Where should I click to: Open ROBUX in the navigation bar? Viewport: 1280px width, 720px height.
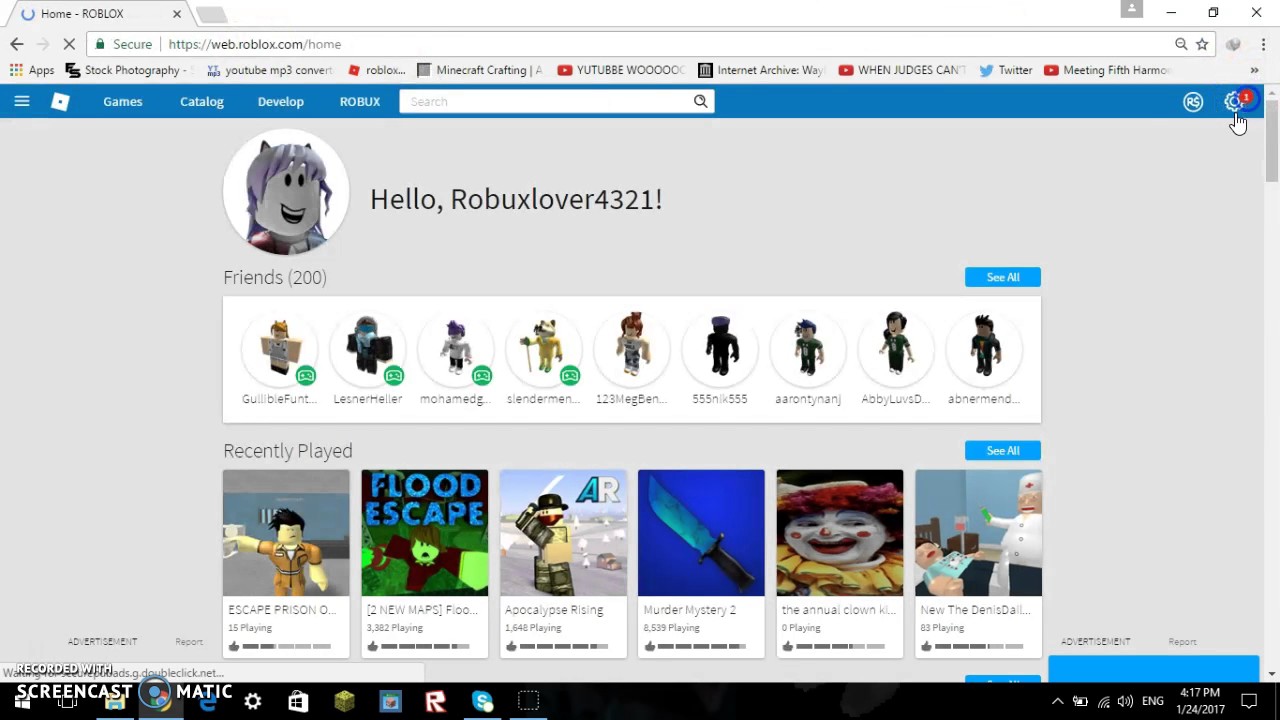tap(360, 101)
